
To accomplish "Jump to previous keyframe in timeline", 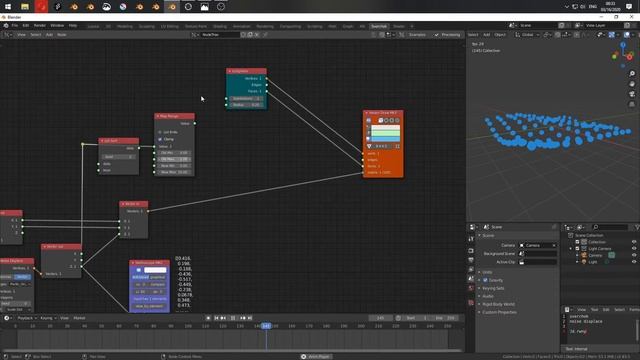I will click(x=223, y=318).
